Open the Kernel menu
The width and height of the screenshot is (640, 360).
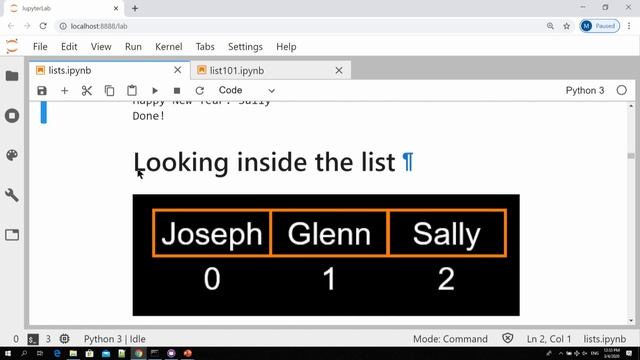pyautogui.click(x=169, y=47)
